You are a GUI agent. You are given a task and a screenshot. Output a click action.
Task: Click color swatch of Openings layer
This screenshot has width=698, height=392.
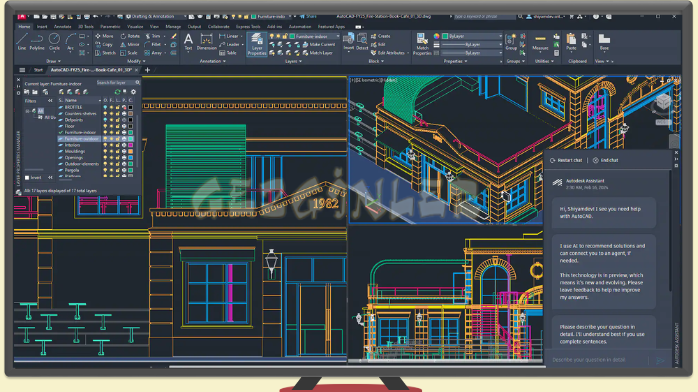[x=131, y=158]
